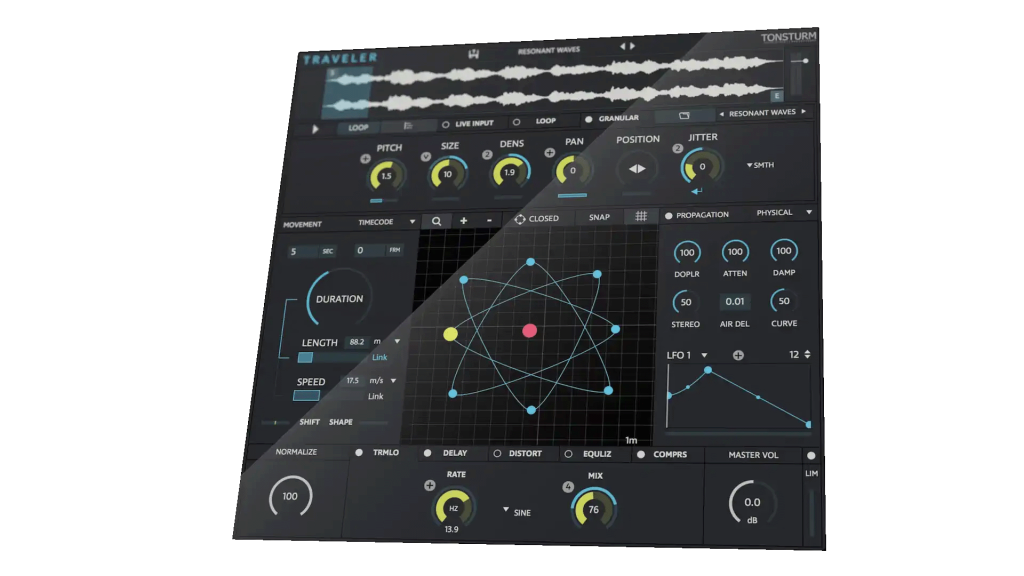
Task: Click the add point plus icon beside LFO 1
Action: [x=738, y=355]
